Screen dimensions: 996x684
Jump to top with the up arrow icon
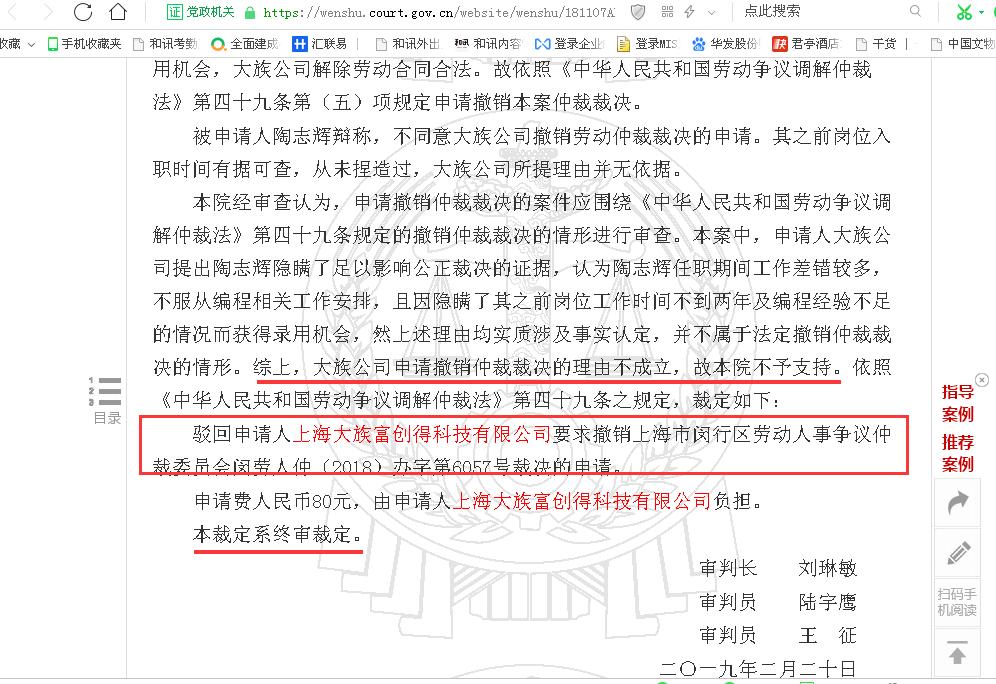[x=957, y=653]
